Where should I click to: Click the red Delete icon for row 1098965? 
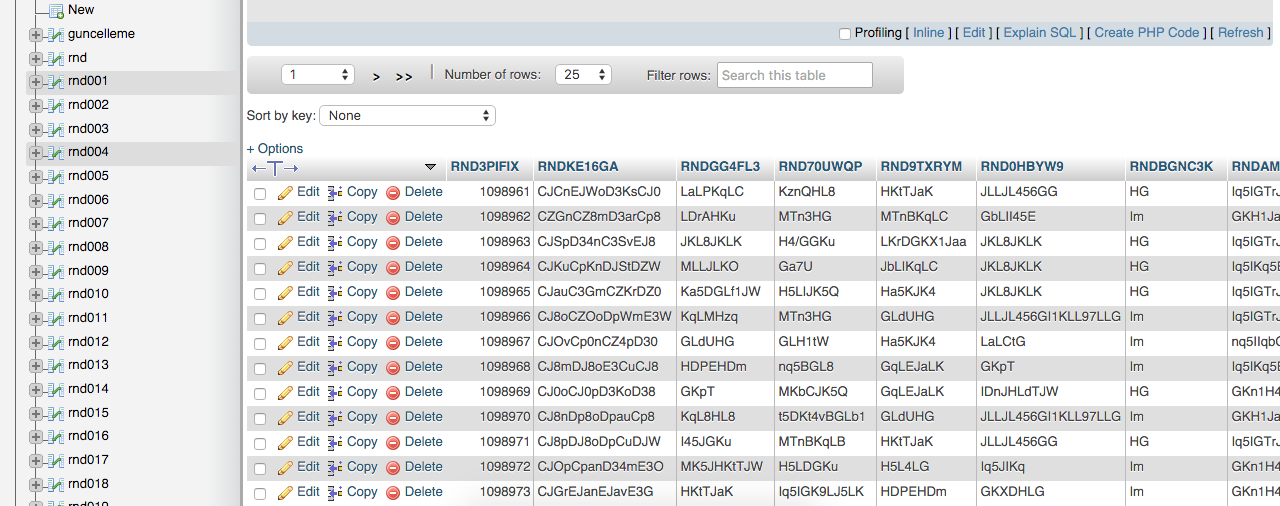point(393,292)
